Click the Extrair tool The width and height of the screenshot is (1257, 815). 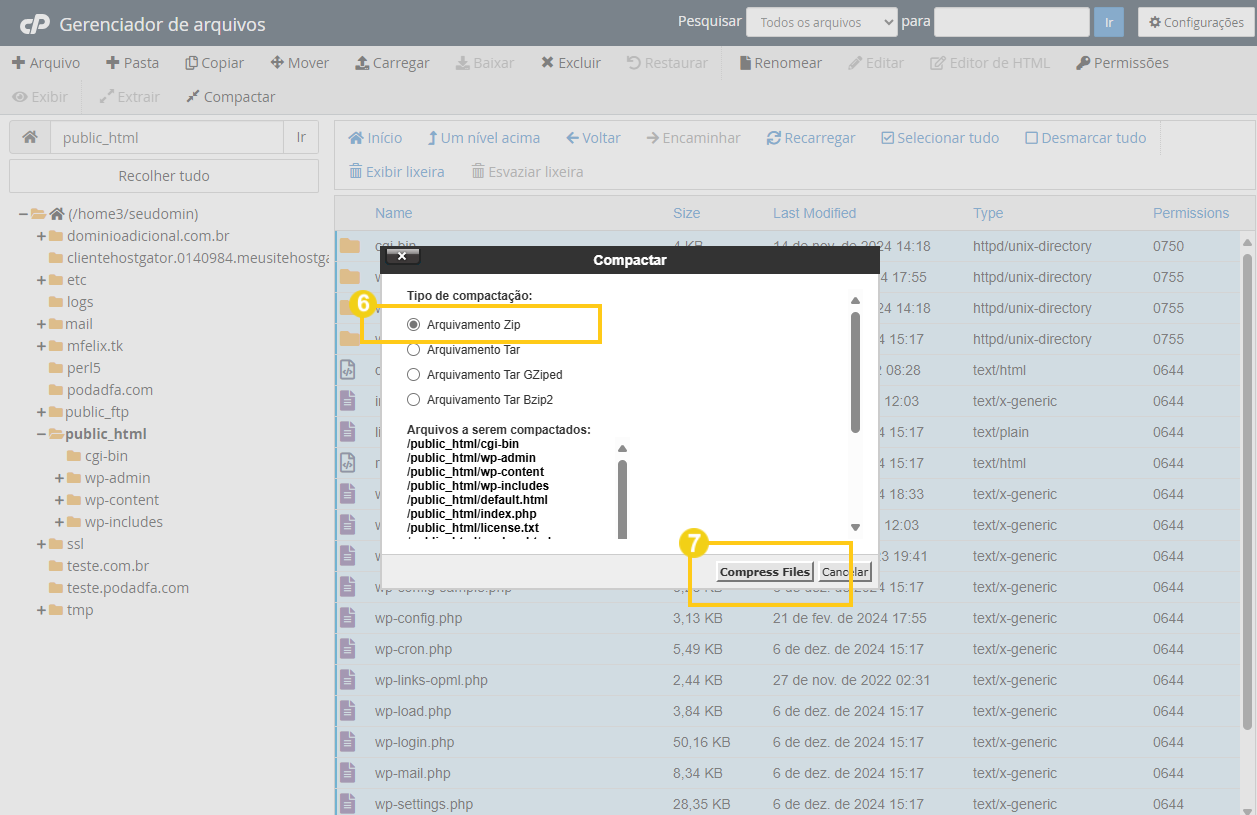[129, 97]
